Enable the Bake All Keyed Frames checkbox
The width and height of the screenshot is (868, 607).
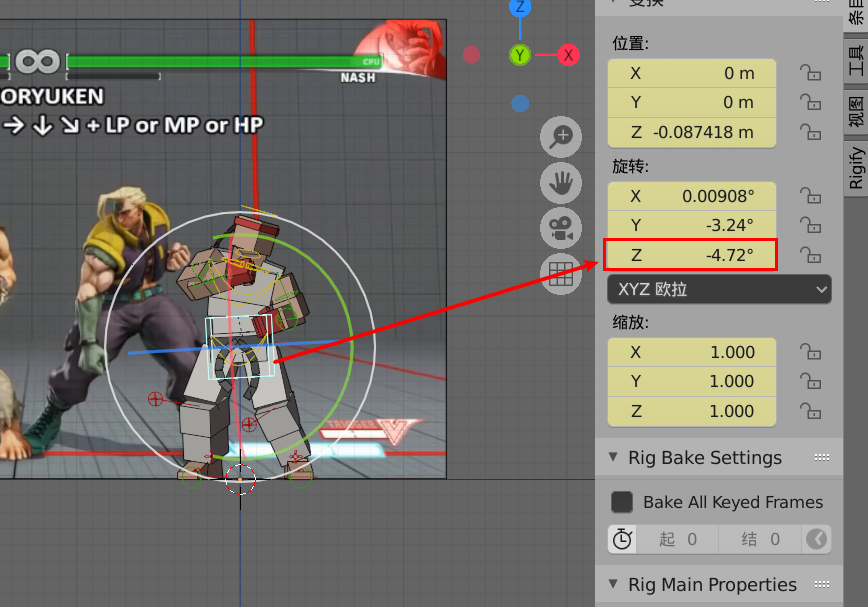[x=622, y=502]
